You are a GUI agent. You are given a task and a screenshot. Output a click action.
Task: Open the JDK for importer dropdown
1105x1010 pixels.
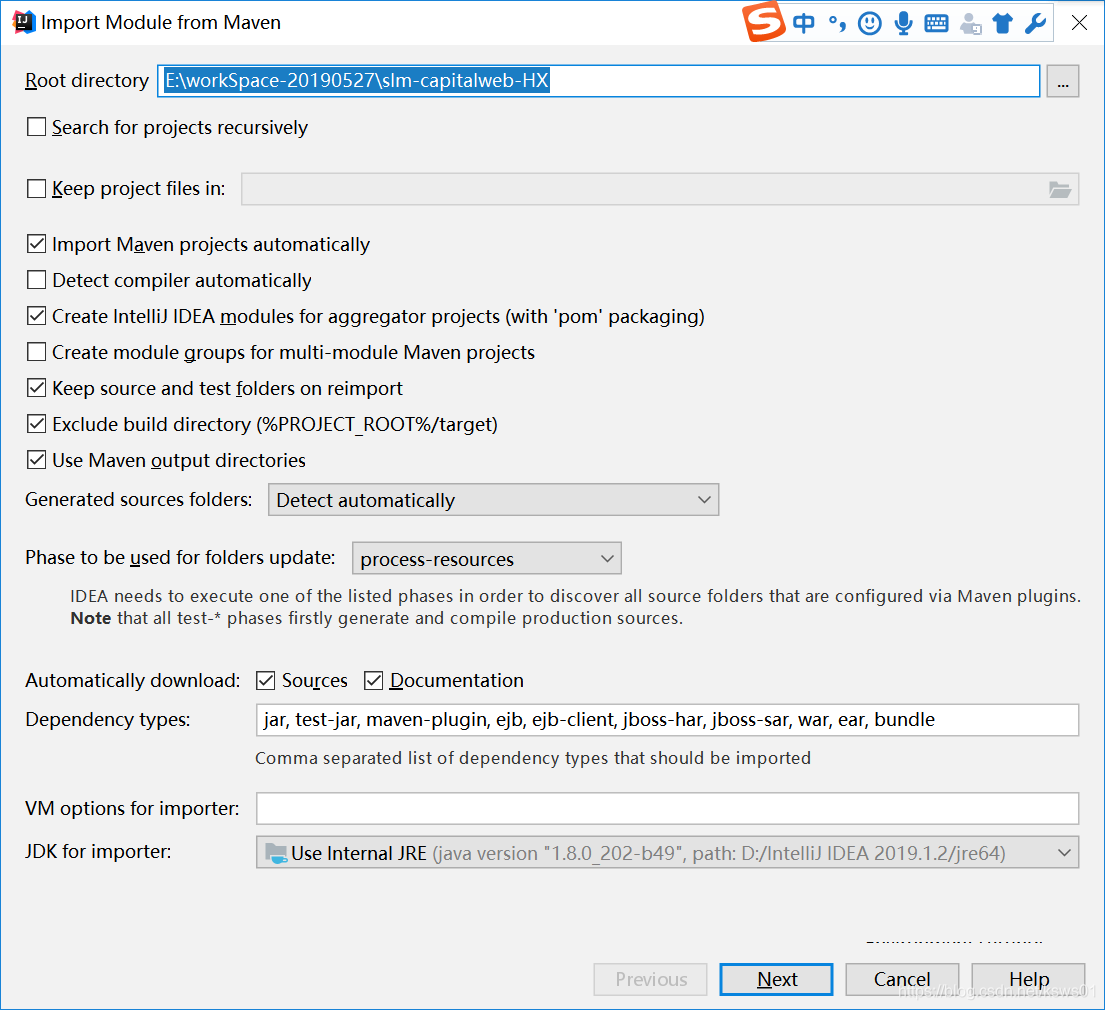[667, 853]
